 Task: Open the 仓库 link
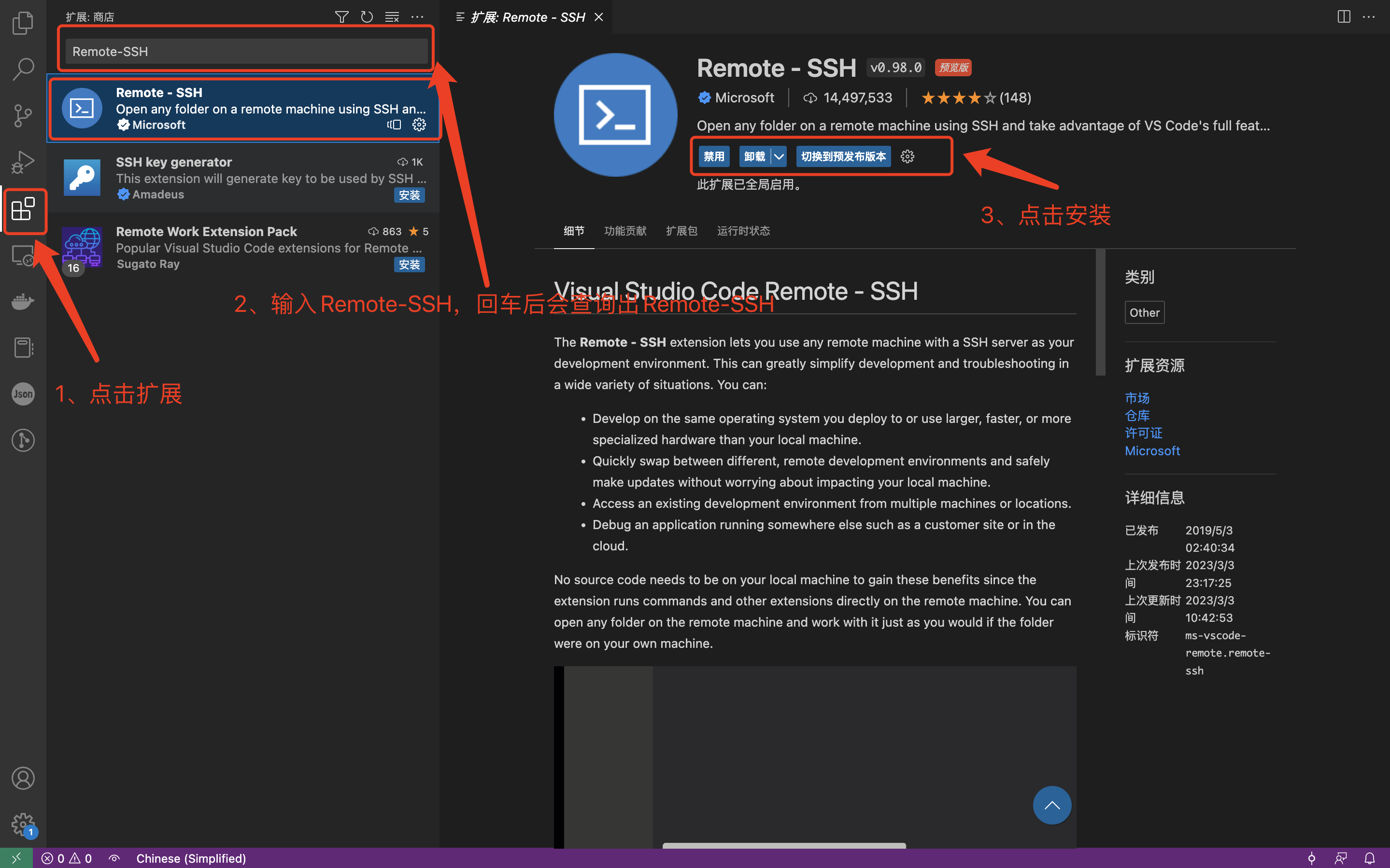1137,416
